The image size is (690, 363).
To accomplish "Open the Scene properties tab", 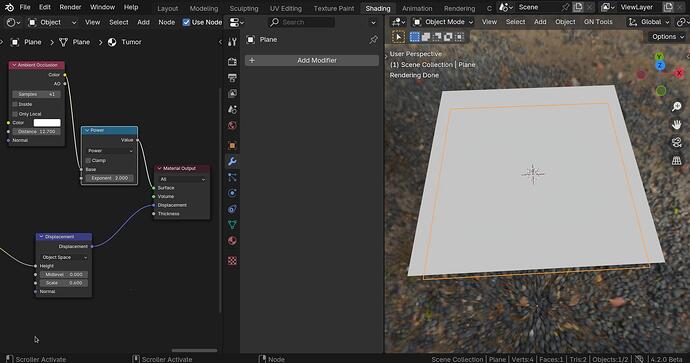I will [x=232, y=109].
